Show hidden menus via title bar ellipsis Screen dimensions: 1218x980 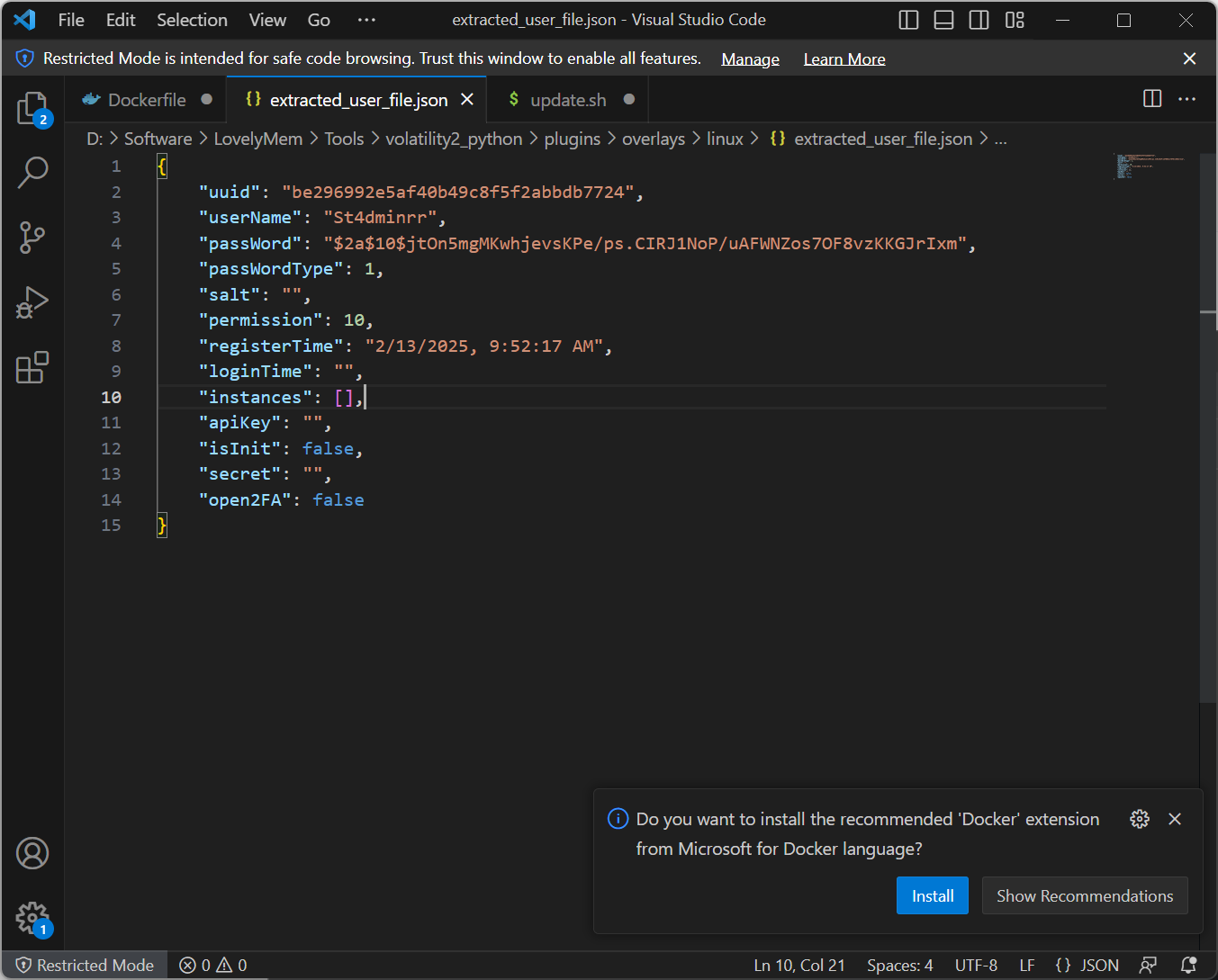point(366,20)
